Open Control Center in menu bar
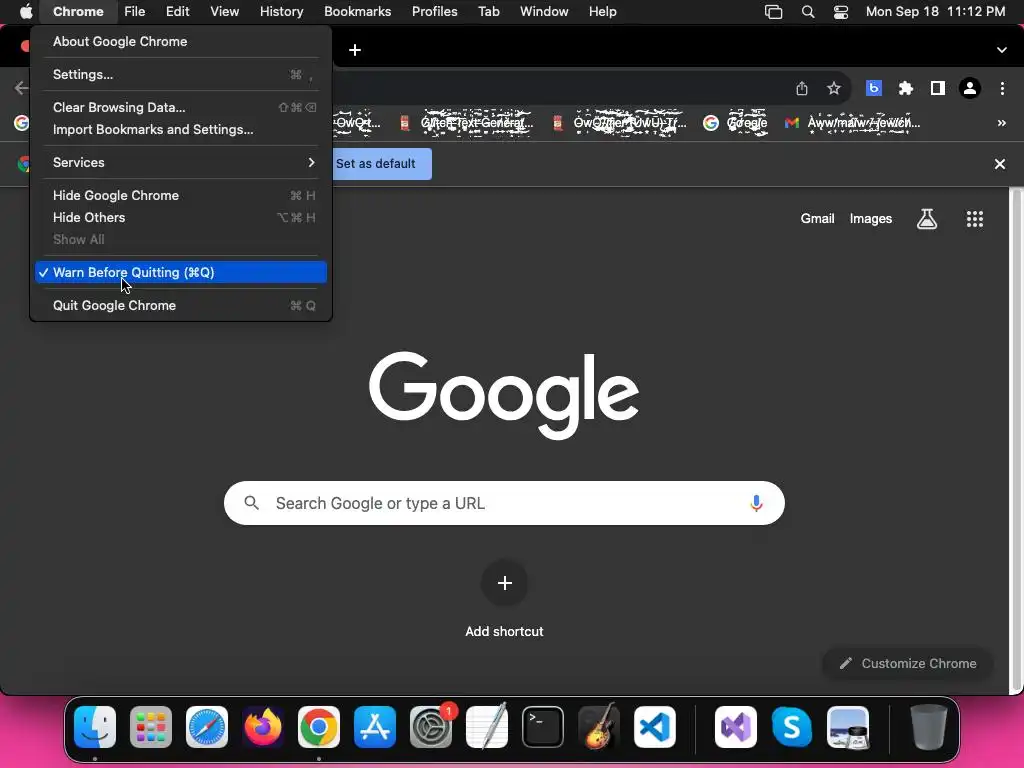Screen dimensions: 1024x768 tap(840, 12)
